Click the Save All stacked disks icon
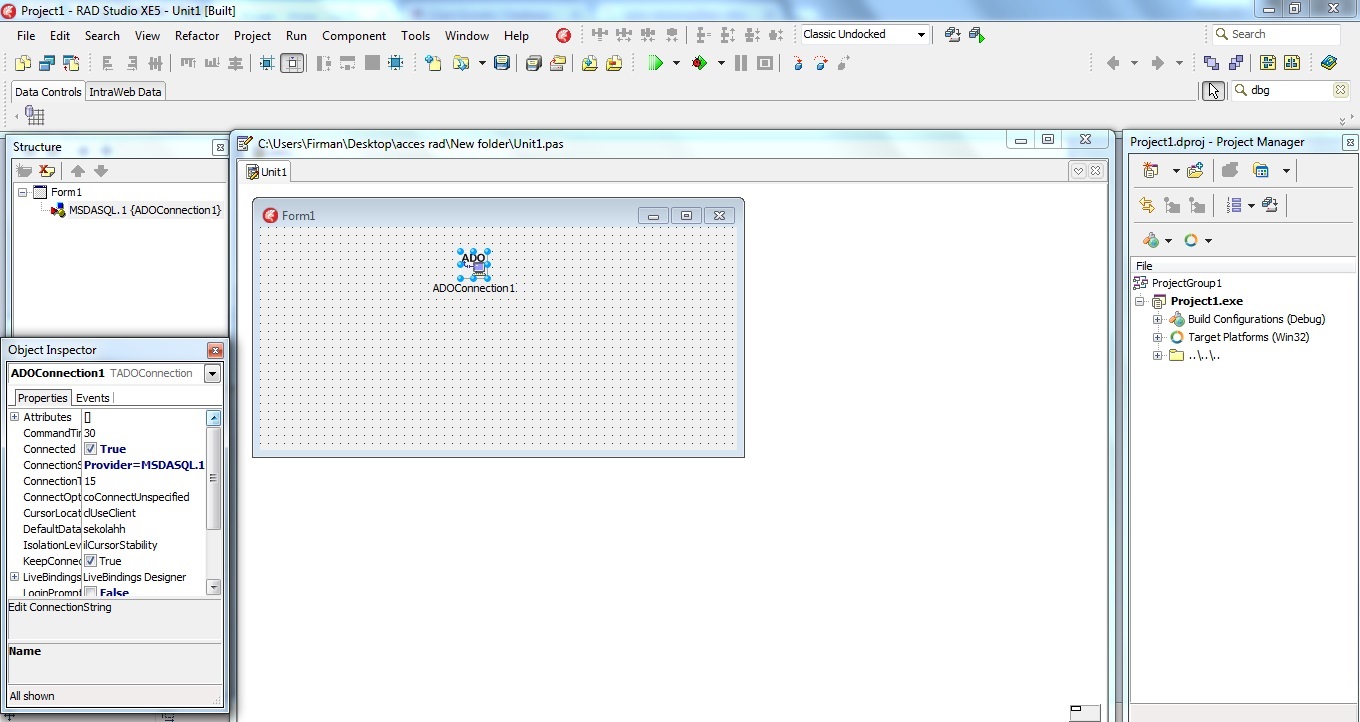Image resolution: width=1360 pixels, height=722 pixels. point(534,63)
